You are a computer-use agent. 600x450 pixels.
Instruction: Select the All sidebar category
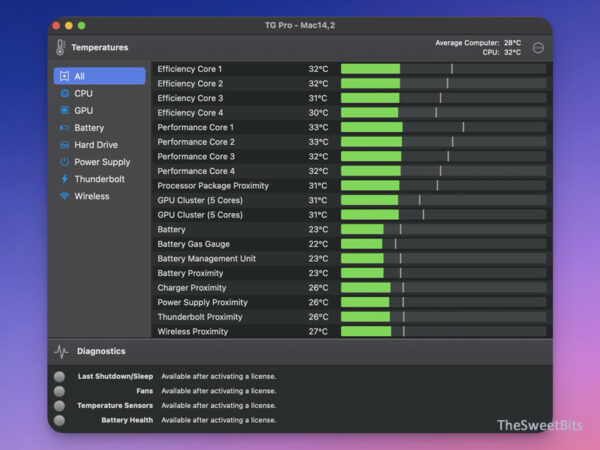pos(99,76)
